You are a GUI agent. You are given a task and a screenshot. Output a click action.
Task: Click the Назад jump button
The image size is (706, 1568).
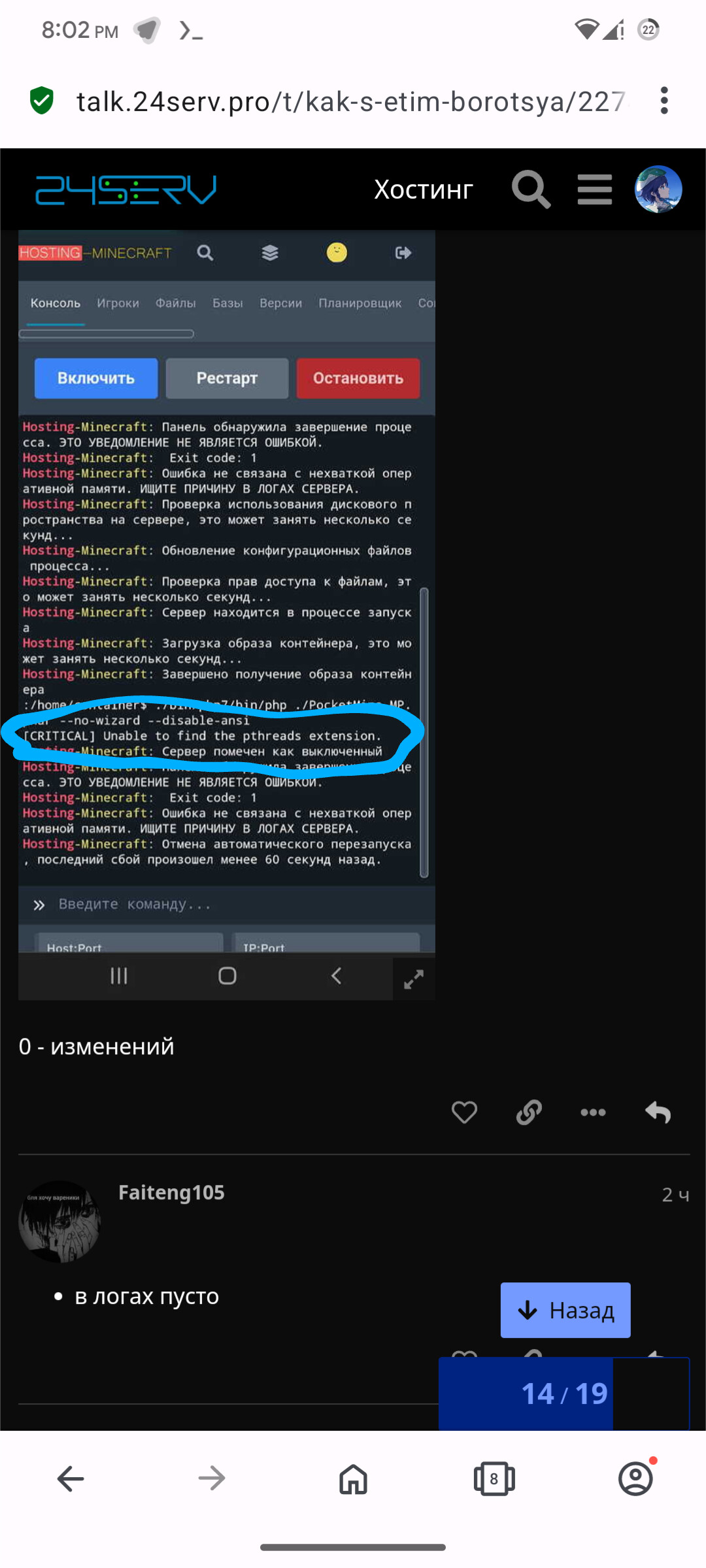click(x=565, y=1310)
